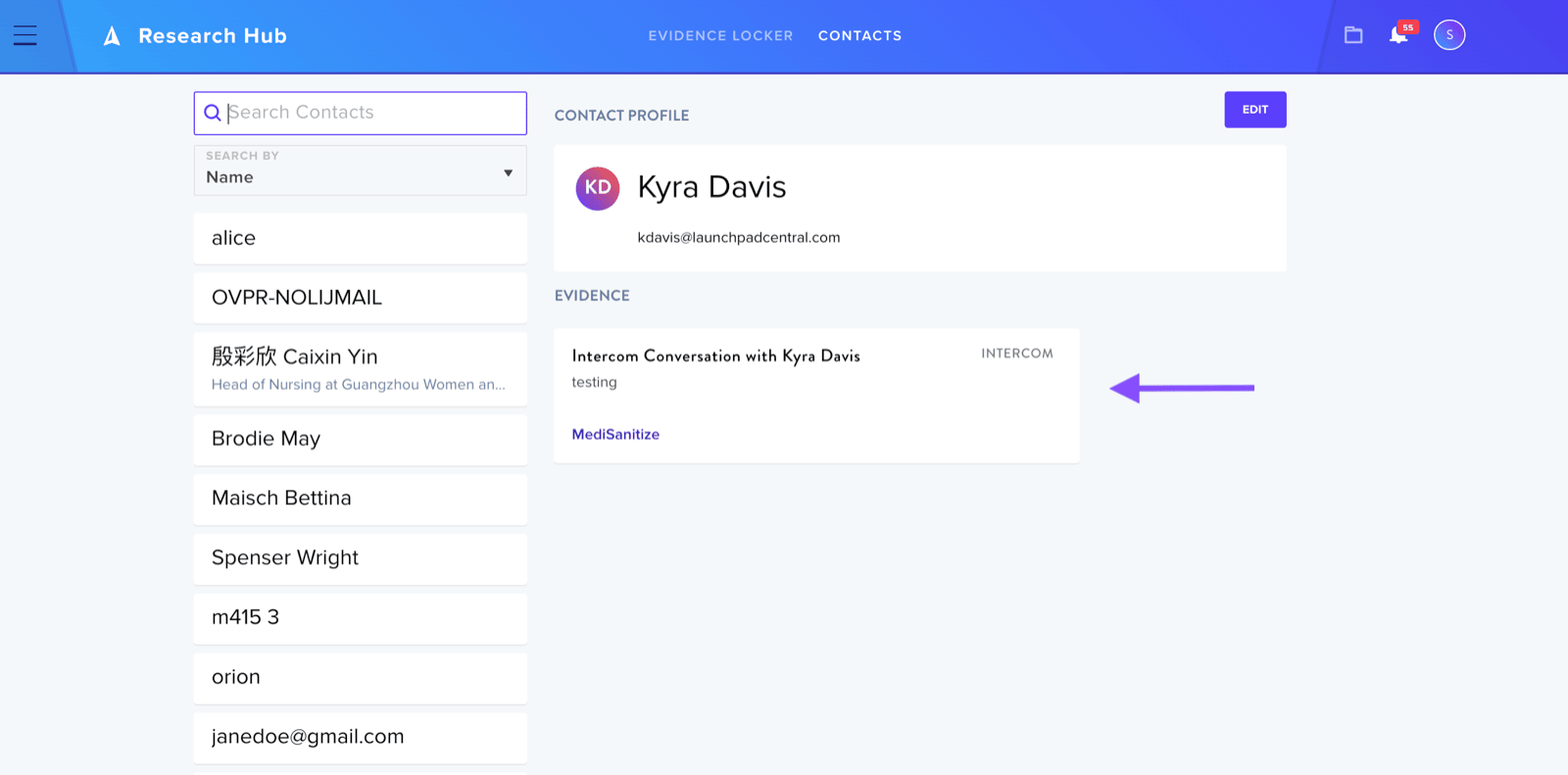Click the search magnifier icon
1568x775 pixels.
pos(212,113)
